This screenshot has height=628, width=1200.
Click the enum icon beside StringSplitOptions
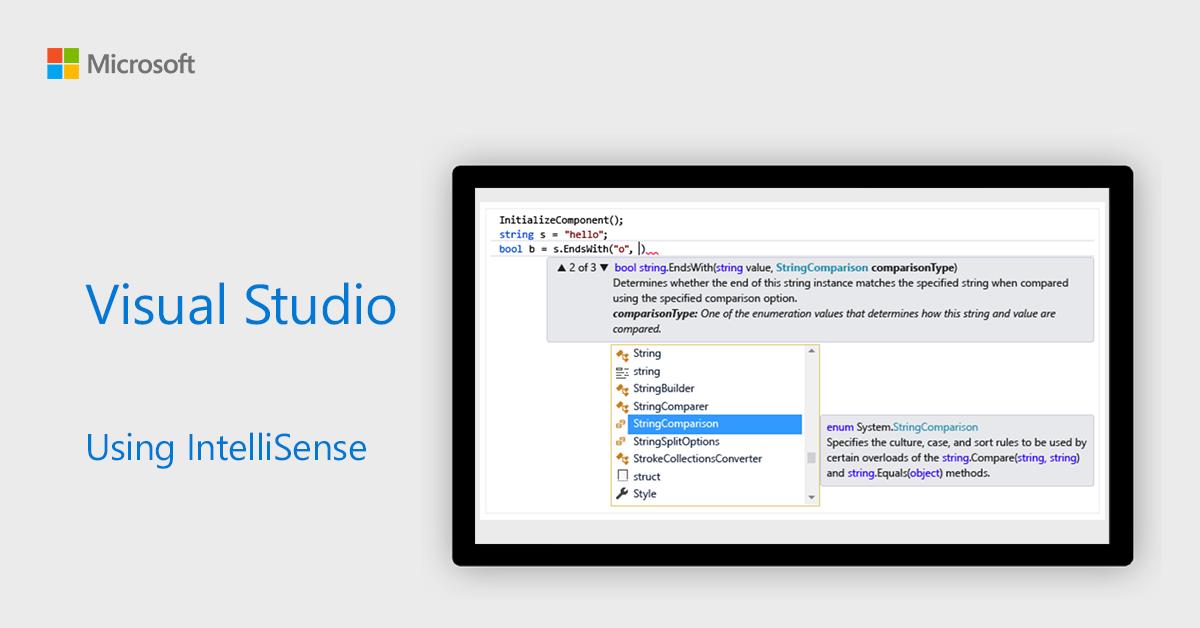click(622, 441)
